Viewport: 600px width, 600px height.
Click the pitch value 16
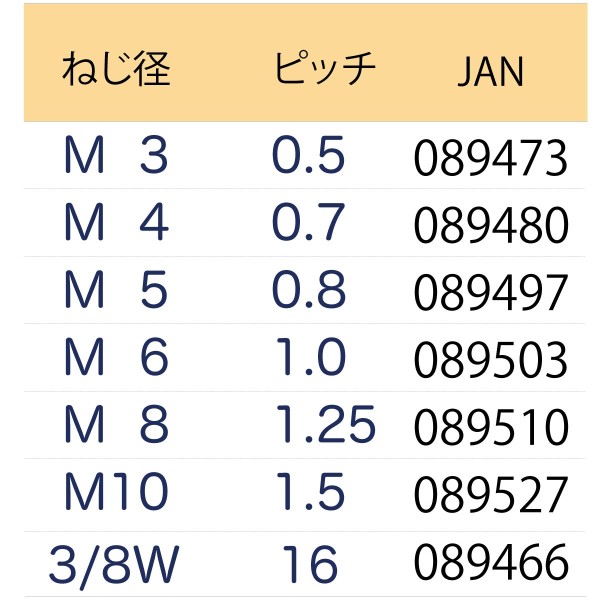click(310, 564)
